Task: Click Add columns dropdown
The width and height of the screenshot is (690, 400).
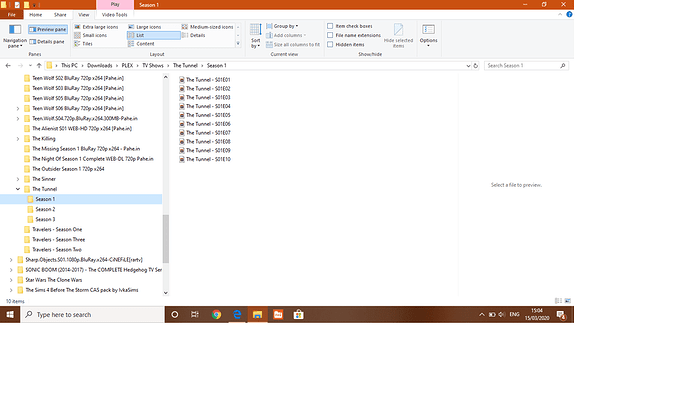Action: (x=286, y=35)
